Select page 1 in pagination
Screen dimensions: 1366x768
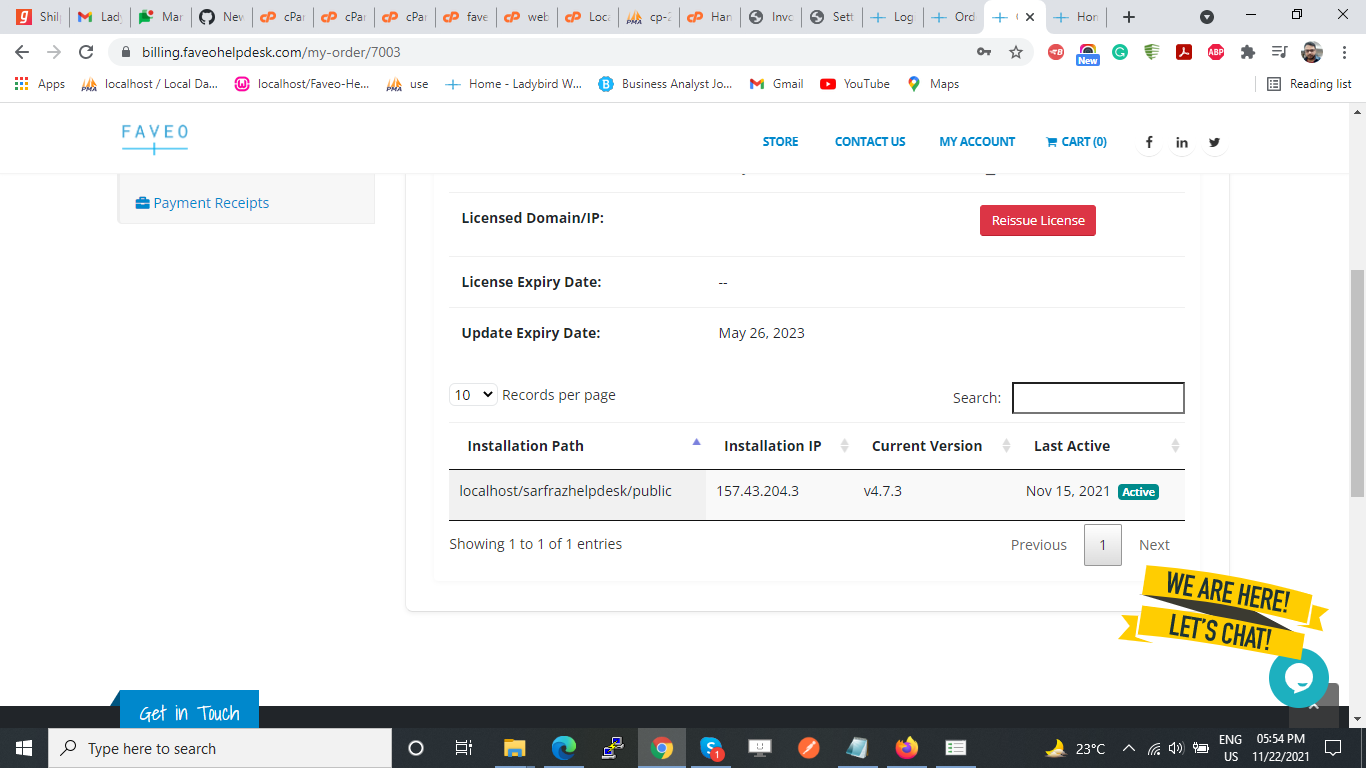click(1103, 545)
